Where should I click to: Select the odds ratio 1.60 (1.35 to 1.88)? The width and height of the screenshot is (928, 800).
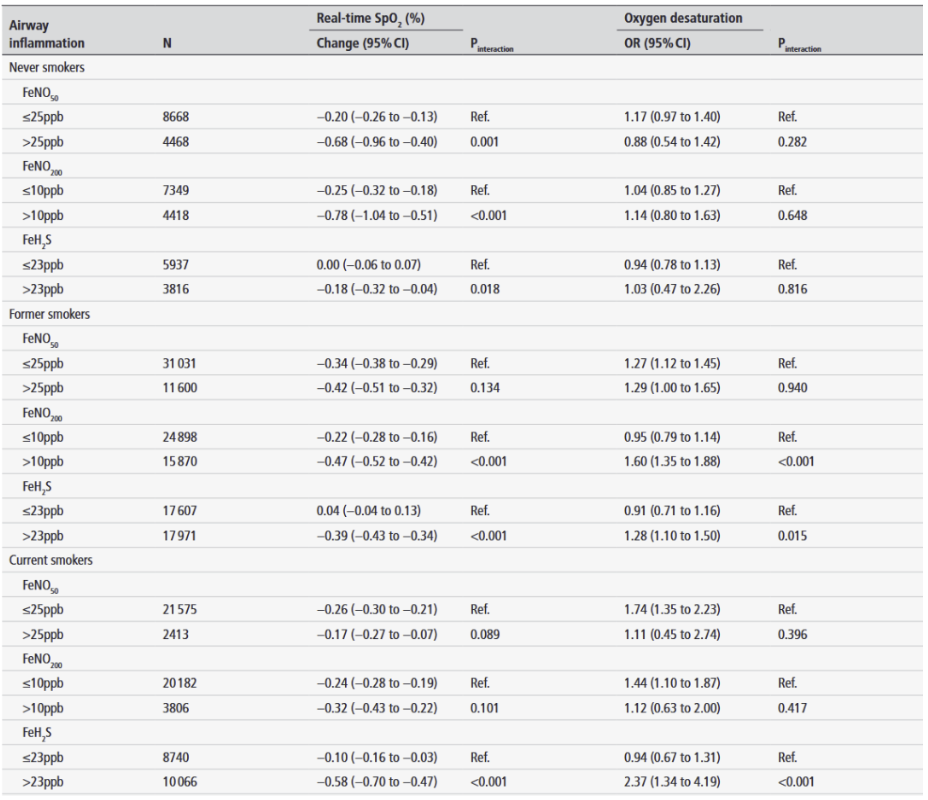[672, 462]
